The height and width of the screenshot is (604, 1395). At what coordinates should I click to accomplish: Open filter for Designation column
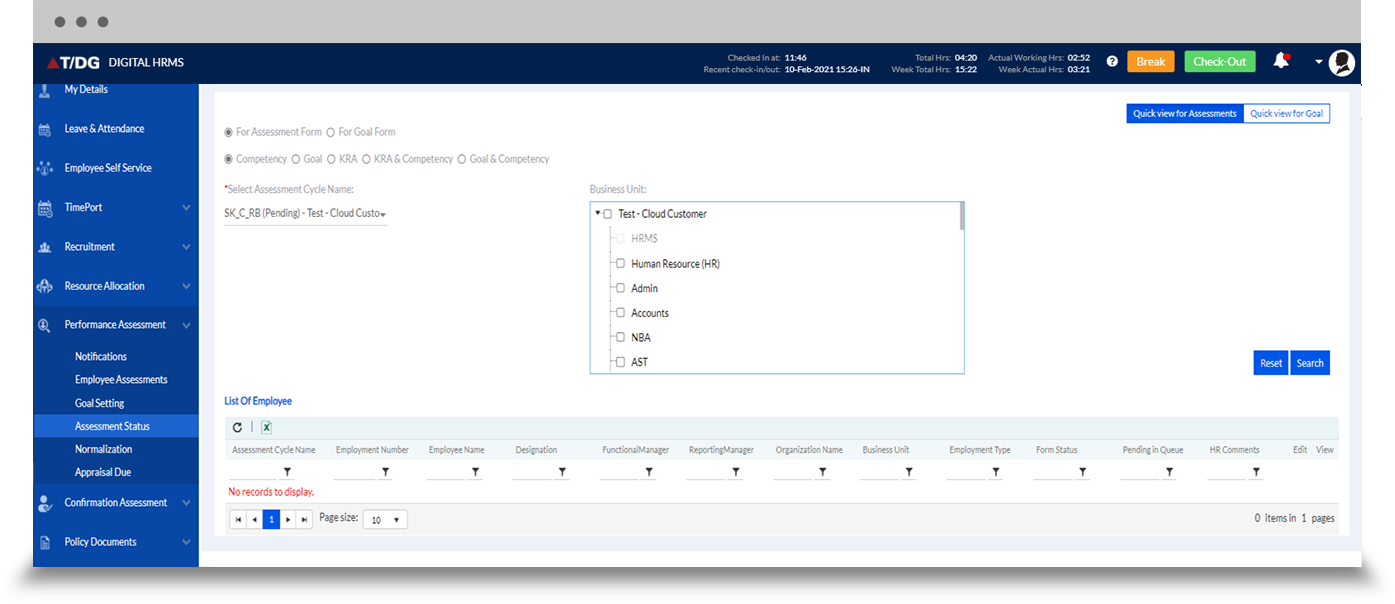pos(562,471)
